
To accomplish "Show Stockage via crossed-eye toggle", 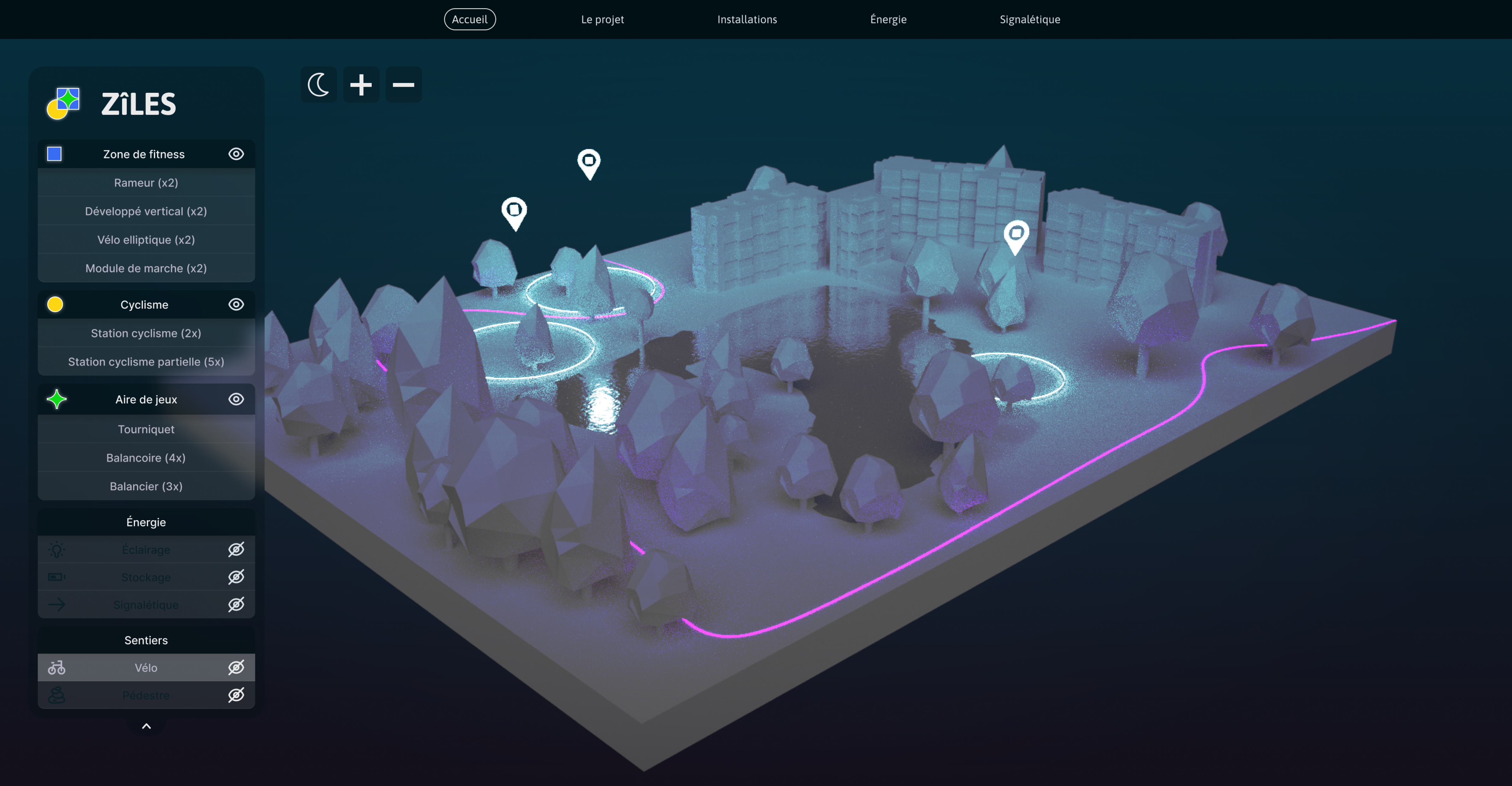I will click(x=236, y=577).
